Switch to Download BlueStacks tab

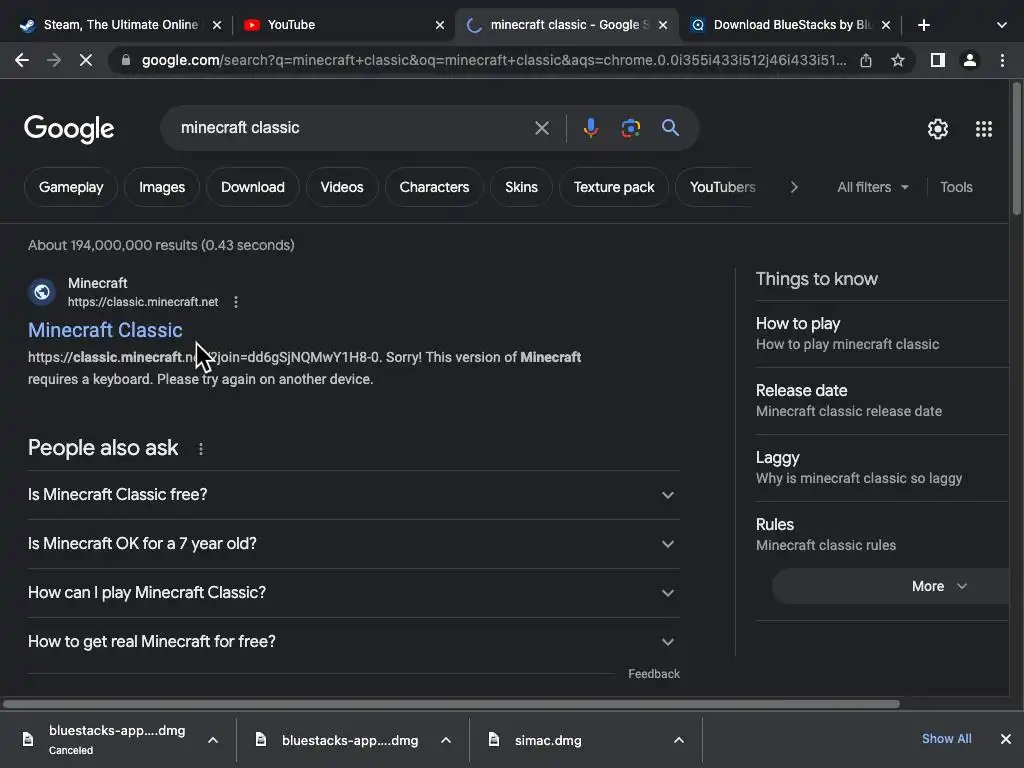790,25
